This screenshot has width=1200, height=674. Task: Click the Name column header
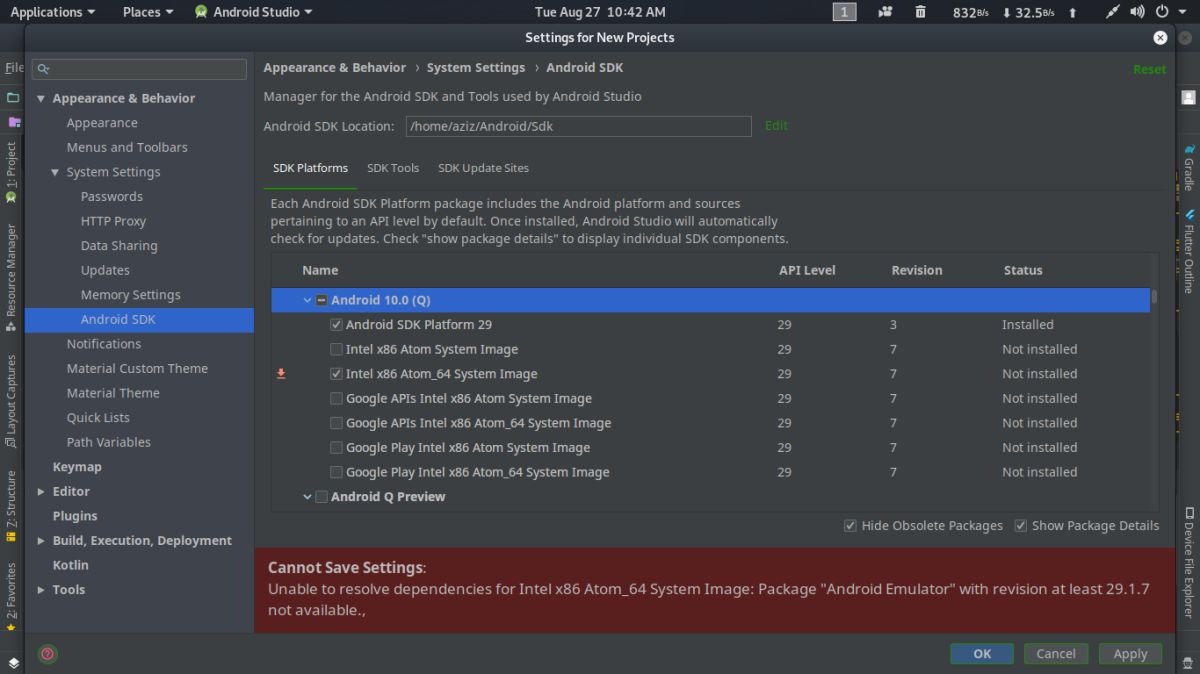tap(320, 270)
